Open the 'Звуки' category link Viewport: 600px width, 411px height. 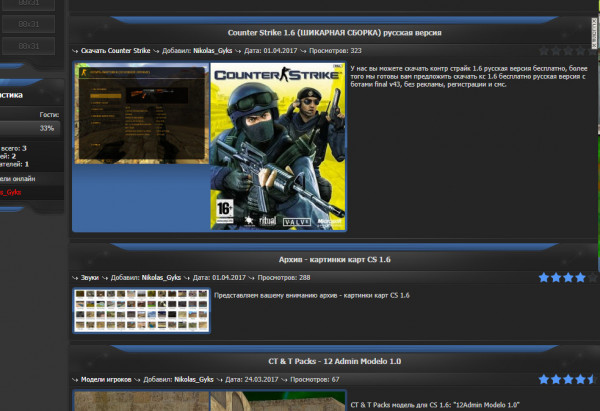pyautogui.click(x=90, y=278)
